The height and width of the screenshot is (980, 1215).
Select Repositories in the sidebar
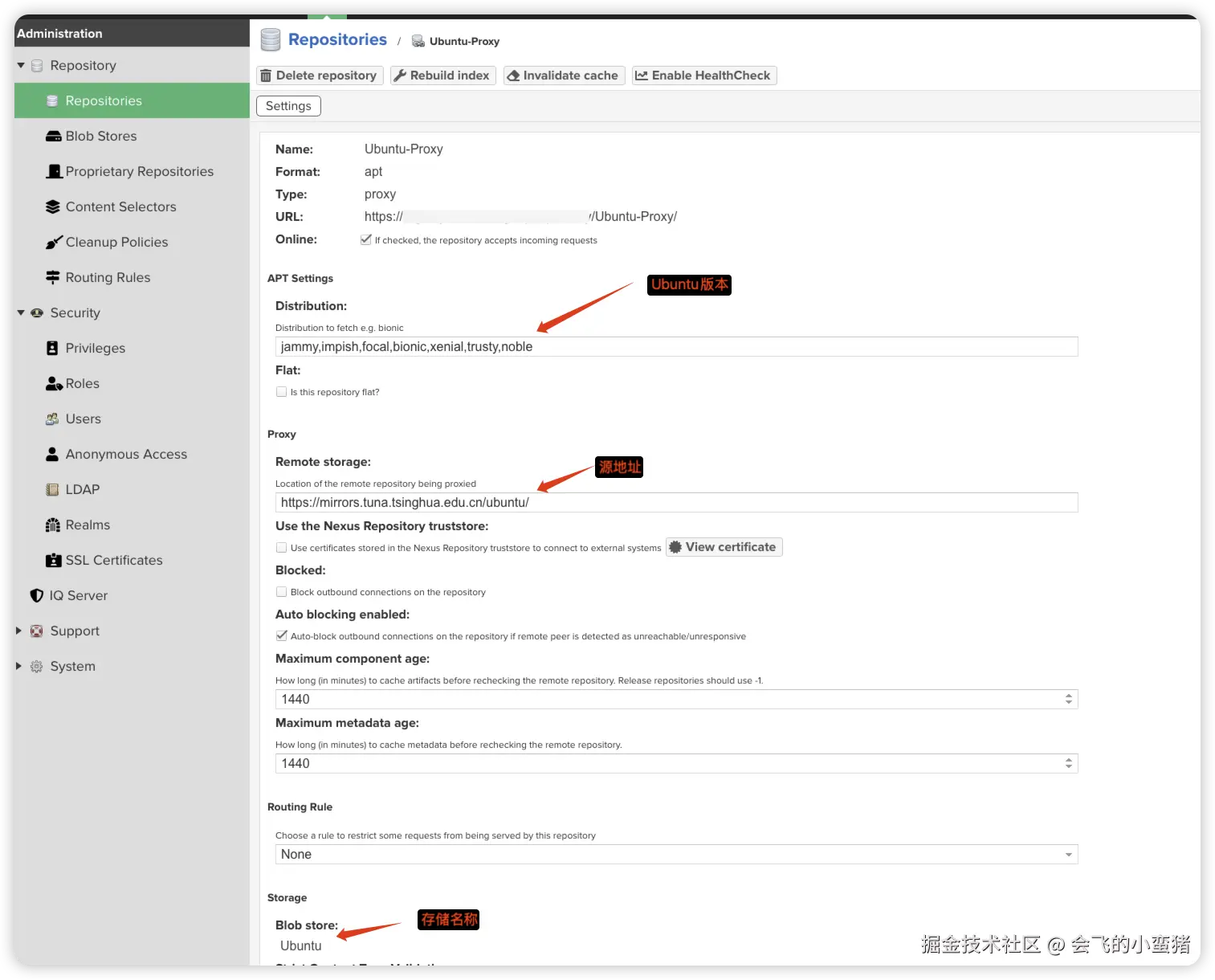(x=132, y=100)
